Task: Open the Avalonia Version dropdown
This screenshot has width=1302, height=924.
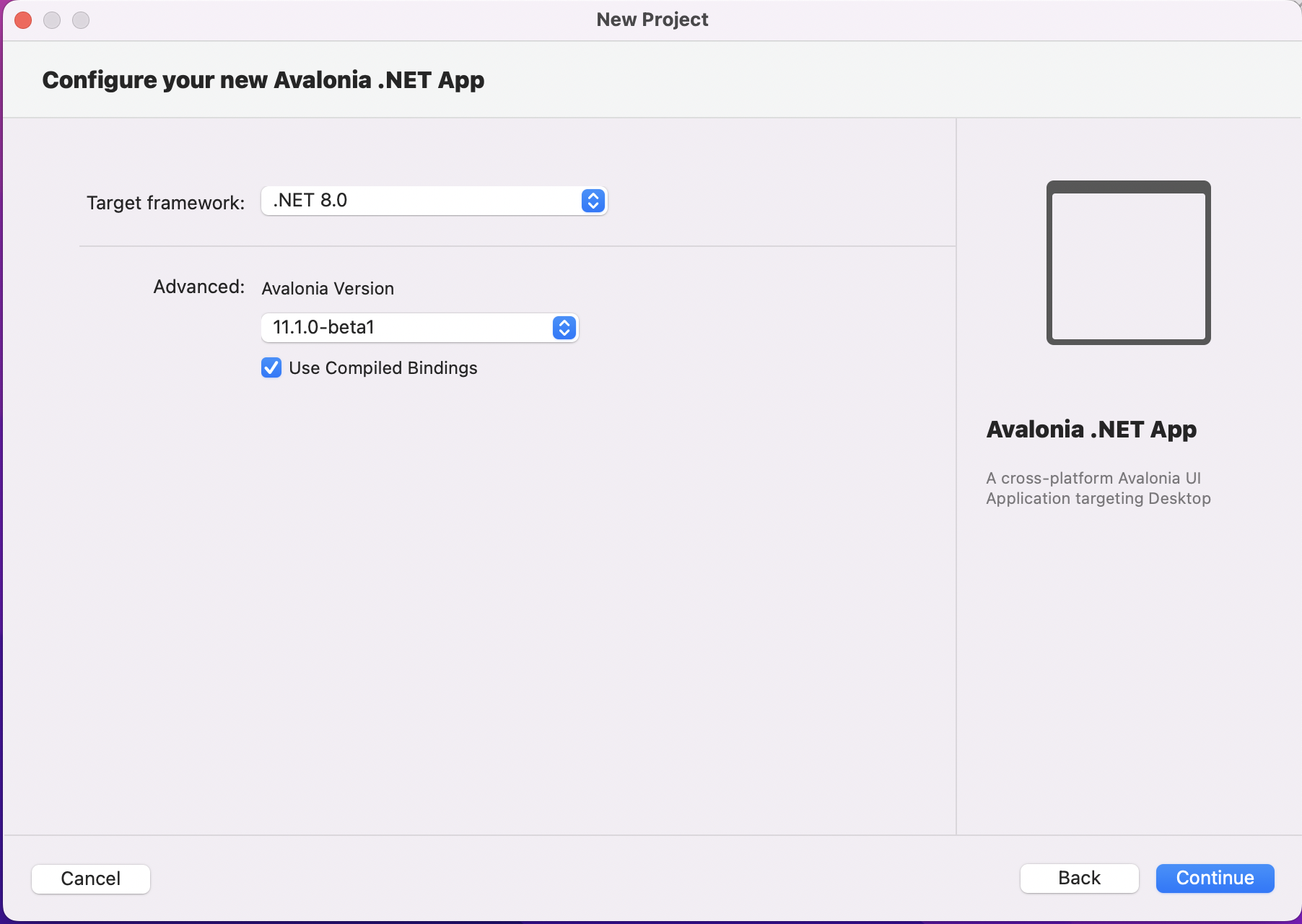Action: [419, 328]
